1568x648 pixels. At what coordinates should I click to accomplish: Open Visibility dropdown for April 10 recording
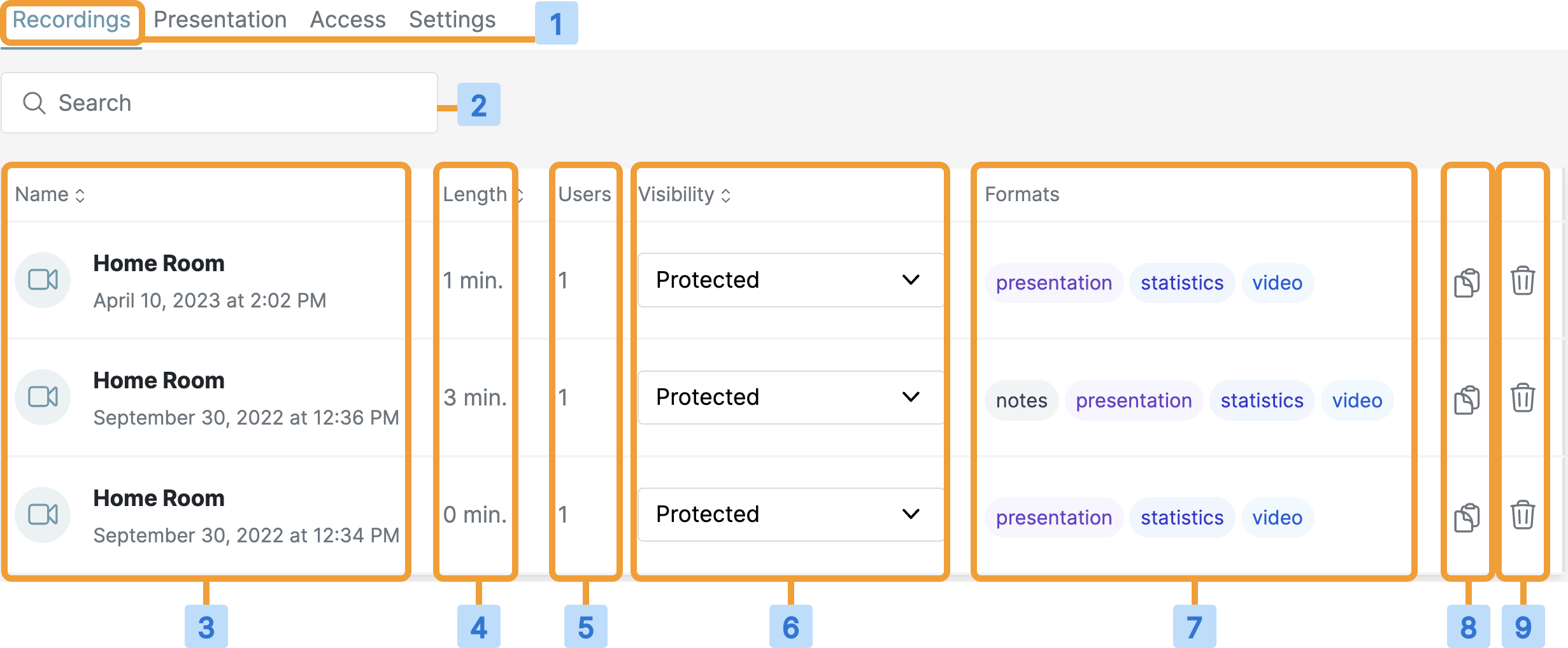pos(790,280)
